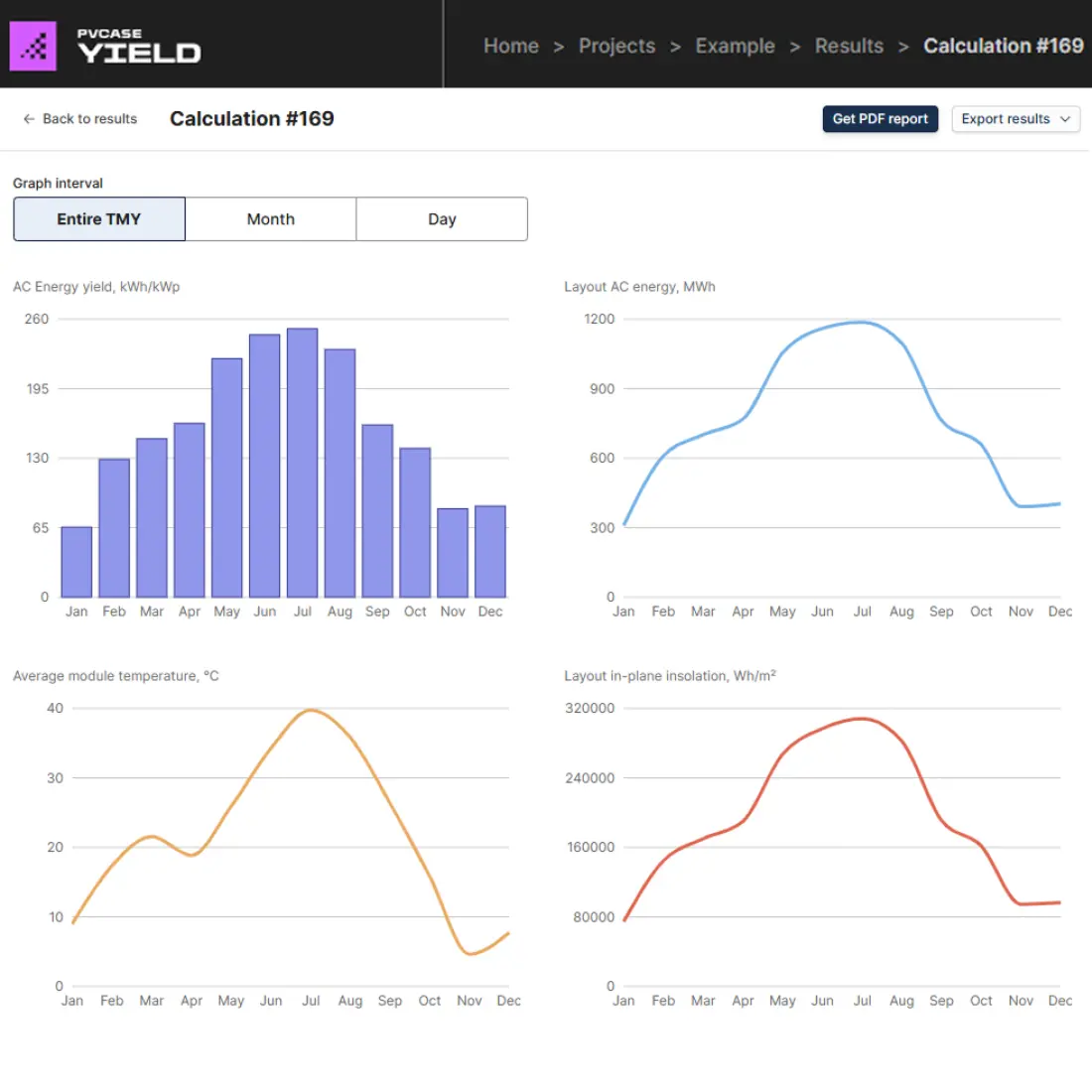
Task: Click the PVcase Yield logo icon
Action: click(33, 45)
